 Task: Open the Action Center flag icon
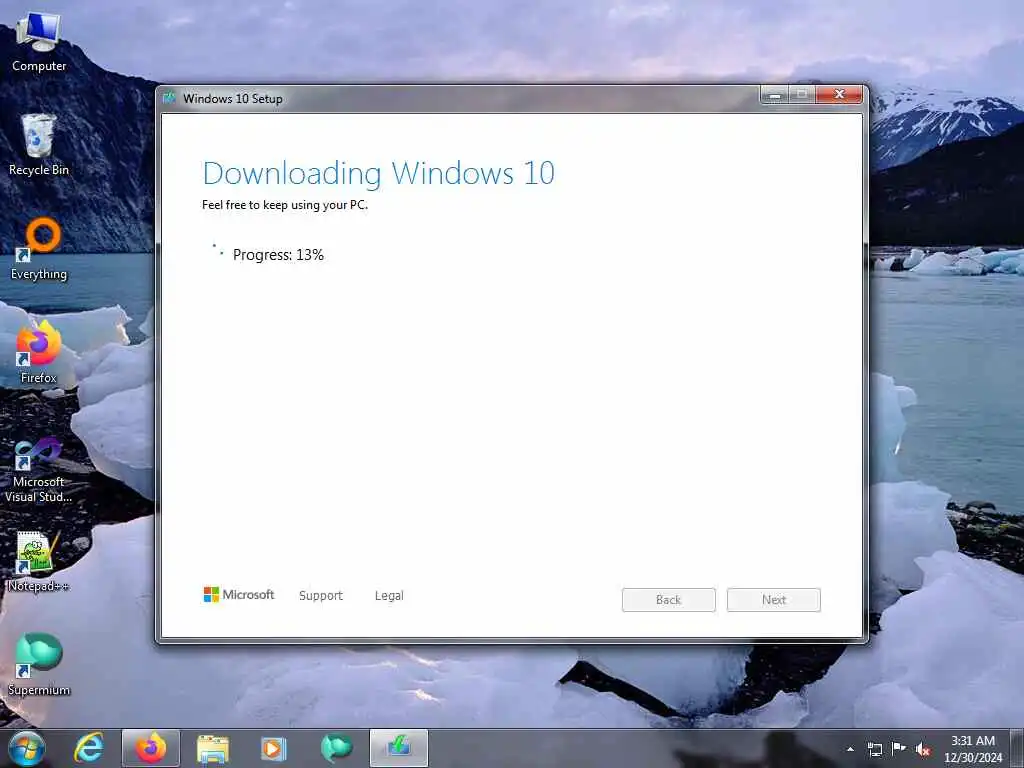[x=899, y=749]
